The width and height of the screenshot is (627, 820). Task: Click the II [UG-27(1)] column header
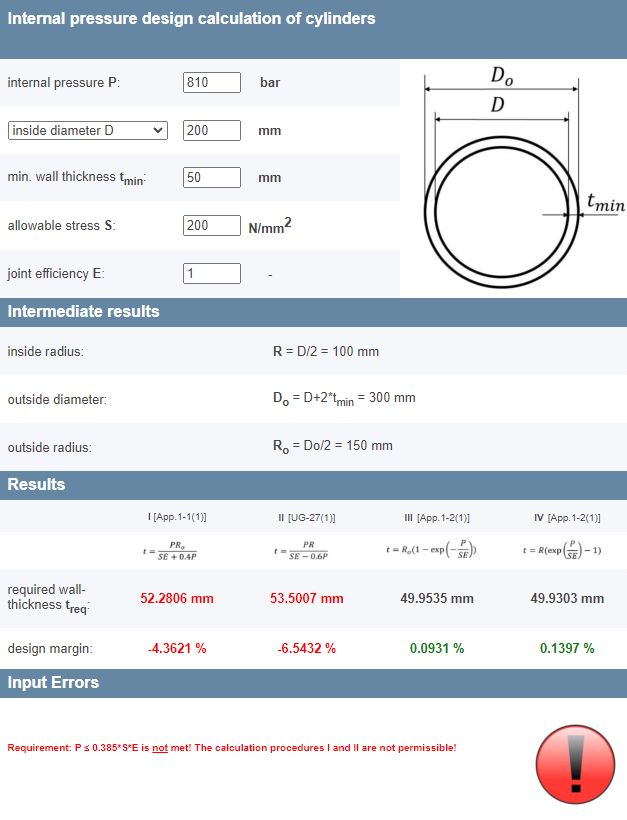click(x=306, y=518)
